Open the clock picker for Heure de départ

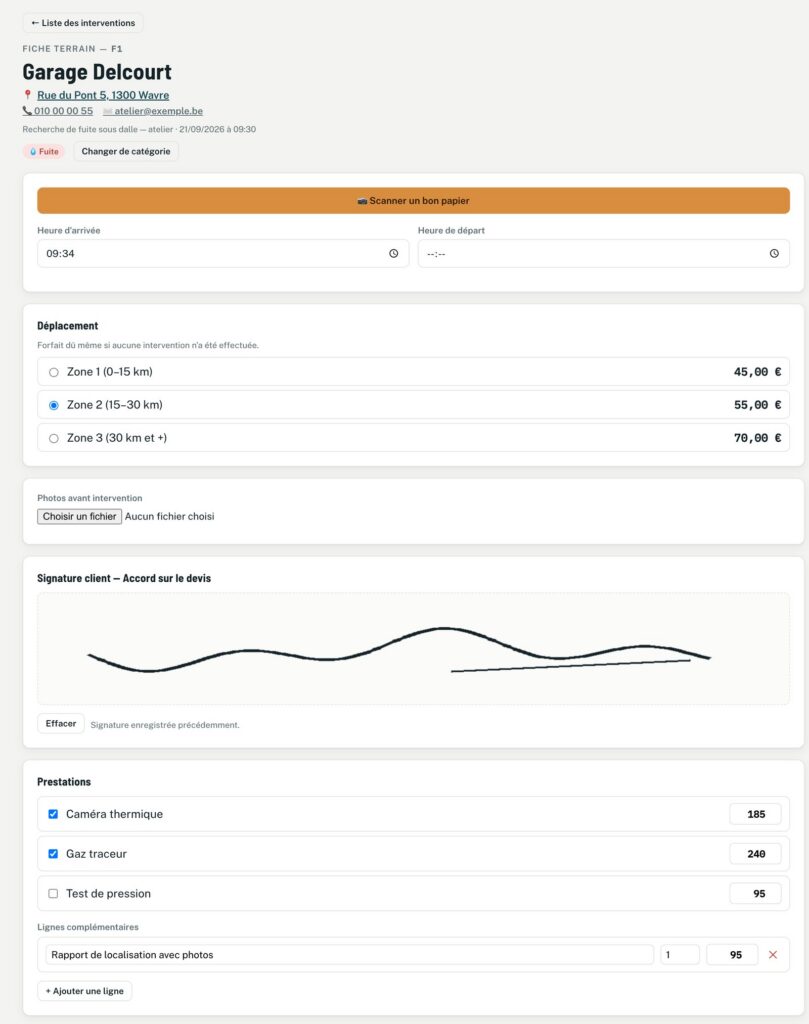pyautogui.click(x=774, y=253)
